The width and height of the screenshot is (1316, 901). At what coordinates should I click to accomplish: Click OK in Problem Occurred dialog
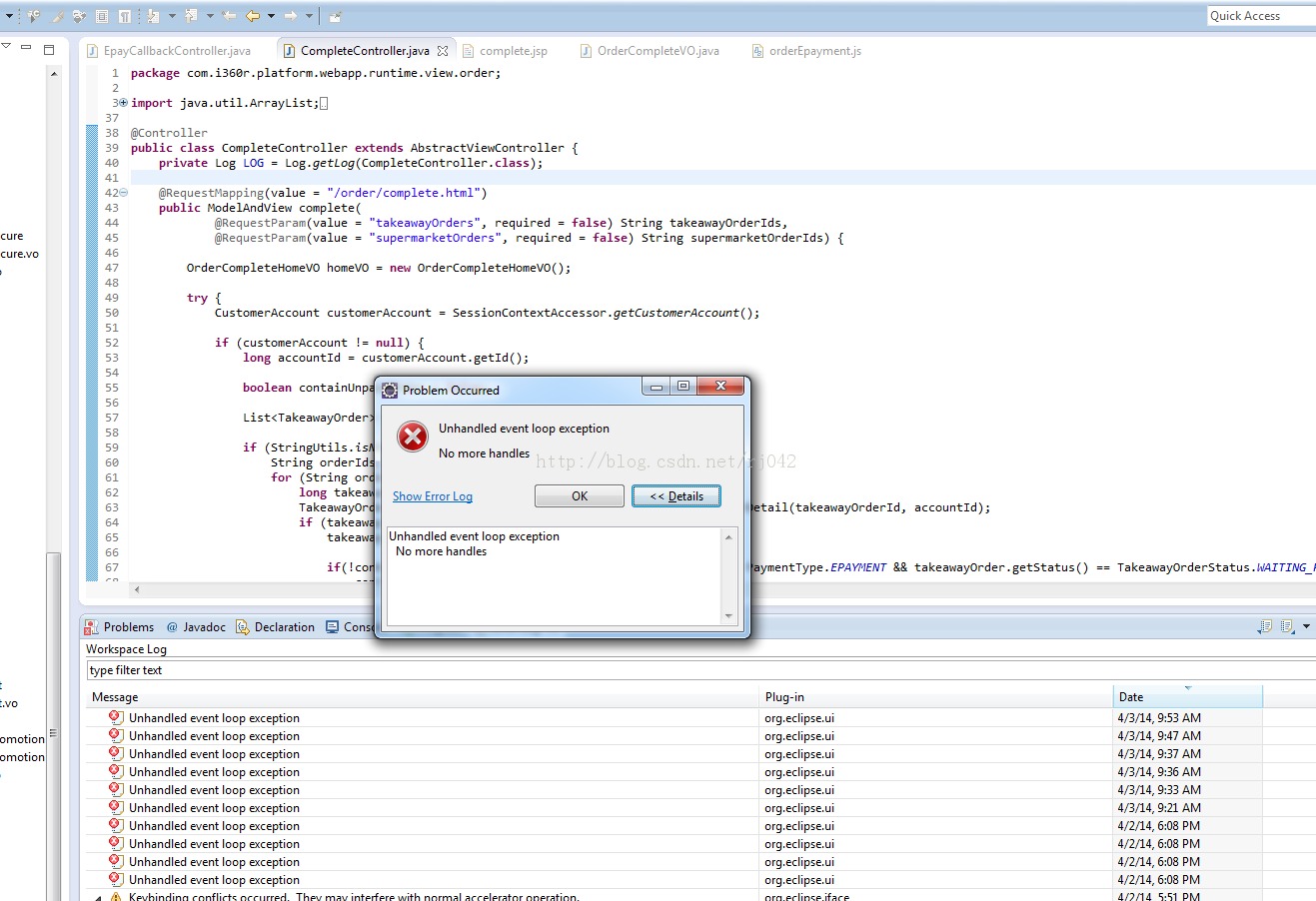[x=580, y=496]
